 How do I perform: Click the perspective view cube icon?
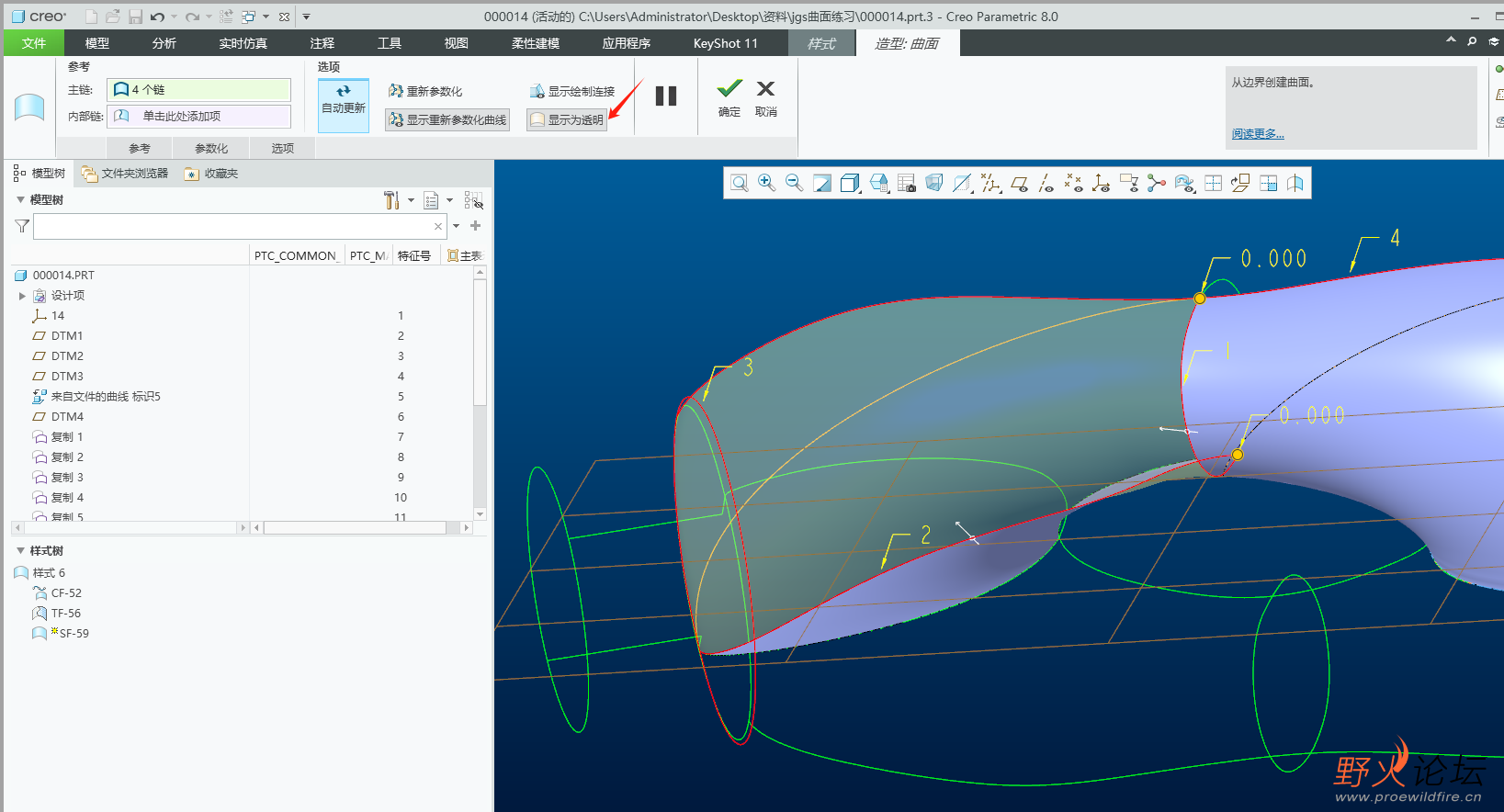tap(934, 183)
